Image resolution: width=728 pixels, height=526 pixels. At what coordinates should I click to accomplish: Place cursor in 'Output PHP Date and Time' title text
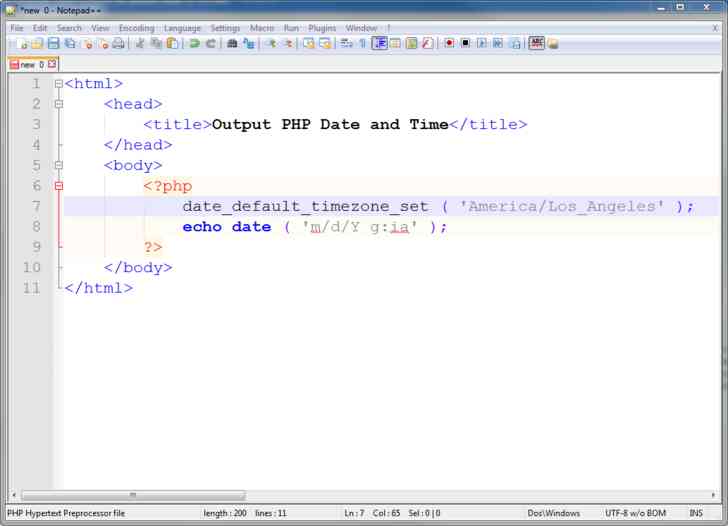click(330, 124)
